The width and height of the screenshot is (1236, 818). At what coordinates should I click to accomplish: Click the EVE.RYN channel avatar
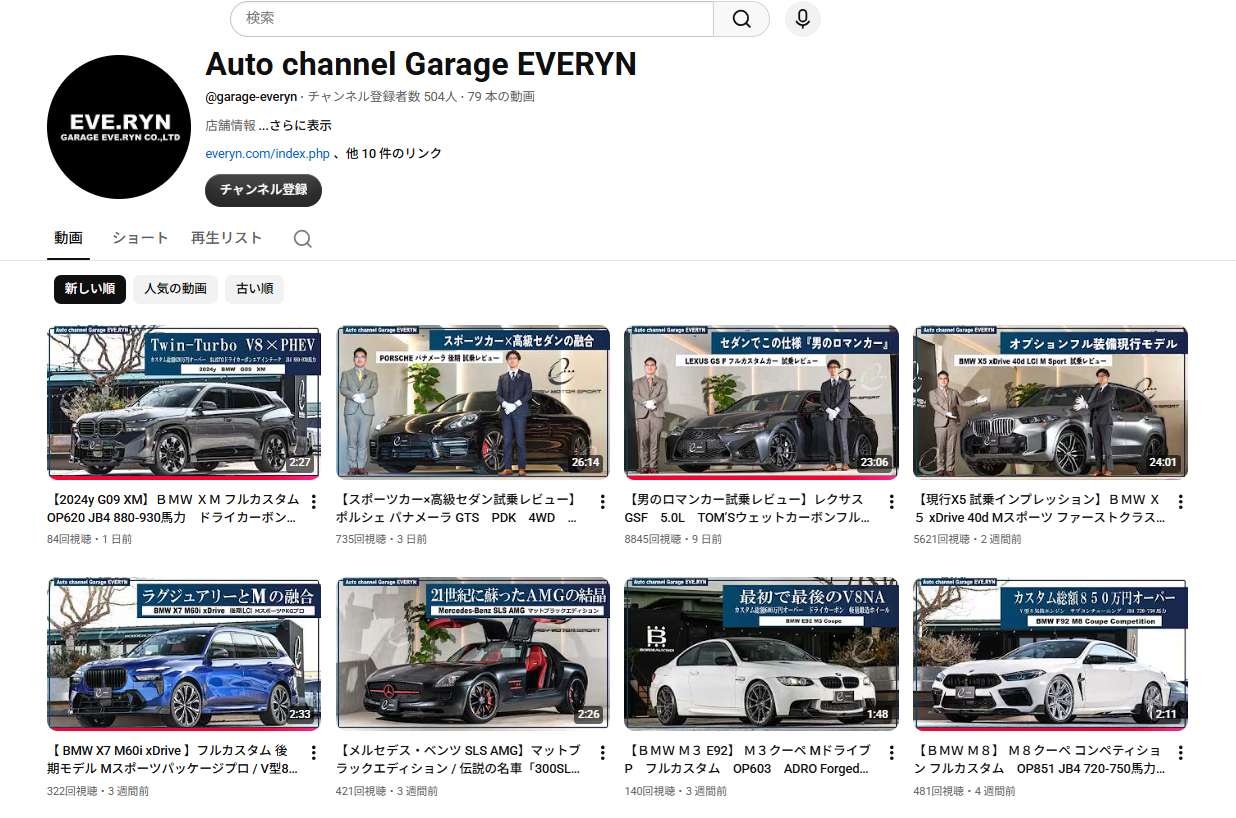coord(118,127)
